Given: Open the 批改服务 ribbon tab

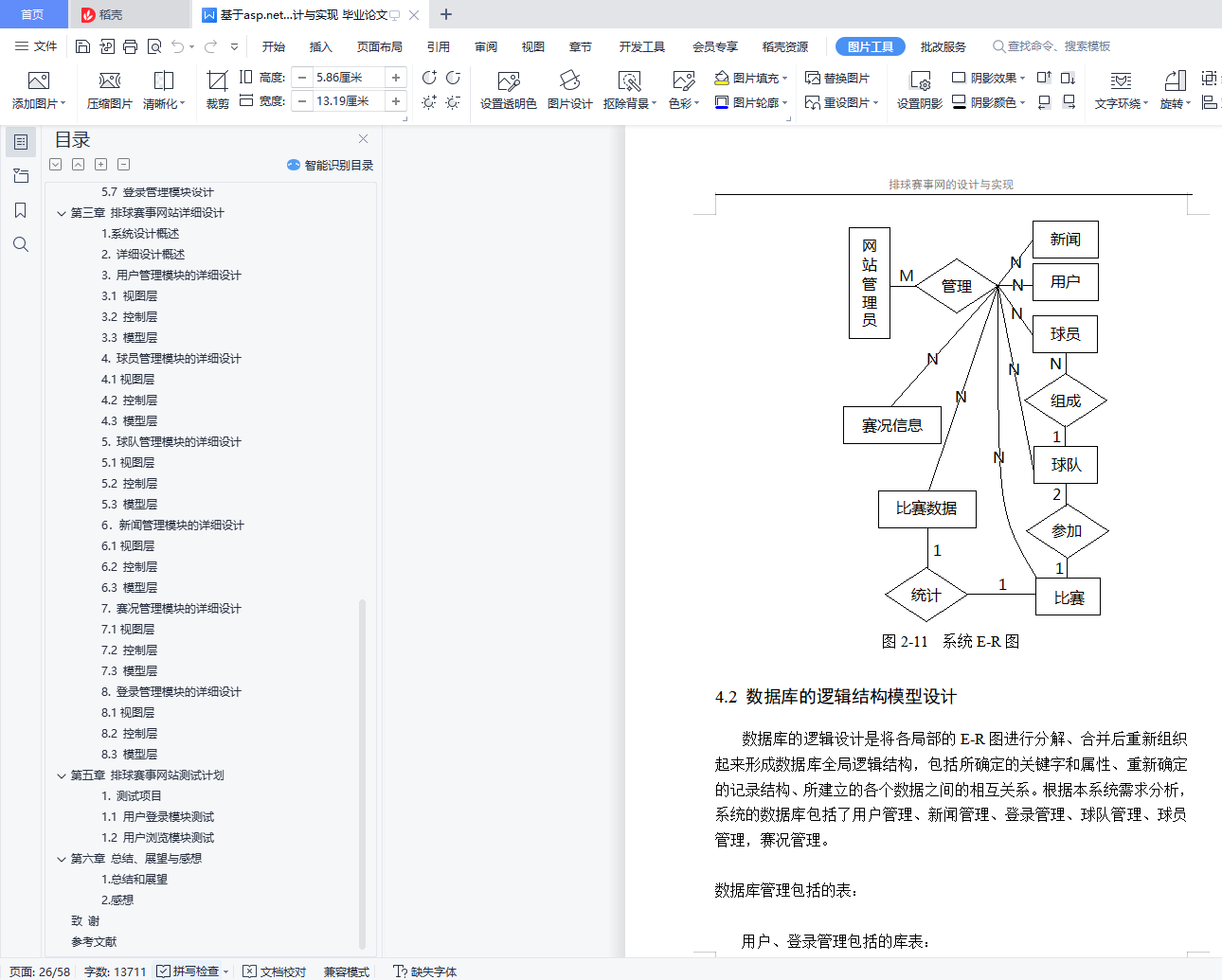Looking at the screenshot, I should click(943, 46).
